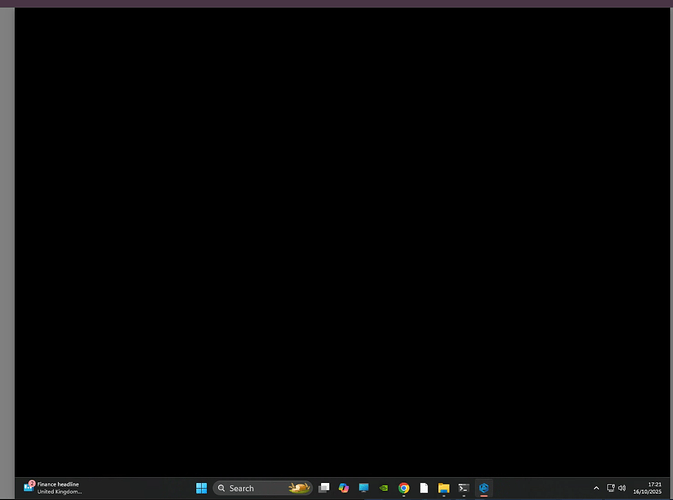Select the active blue app in taskbar
The width and height of the screenshot is (673, 500).
point(484,488)
